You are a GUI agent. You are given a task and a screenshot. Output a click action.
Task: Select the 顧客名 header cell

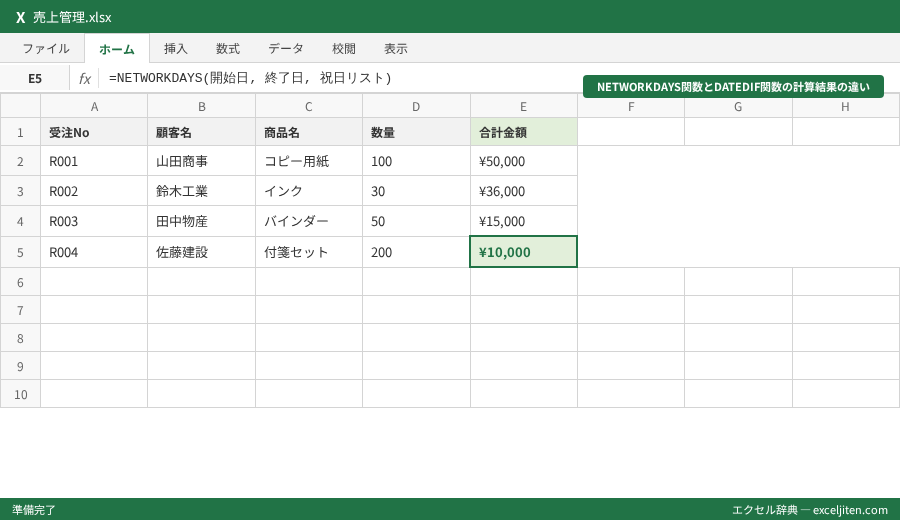201,133
